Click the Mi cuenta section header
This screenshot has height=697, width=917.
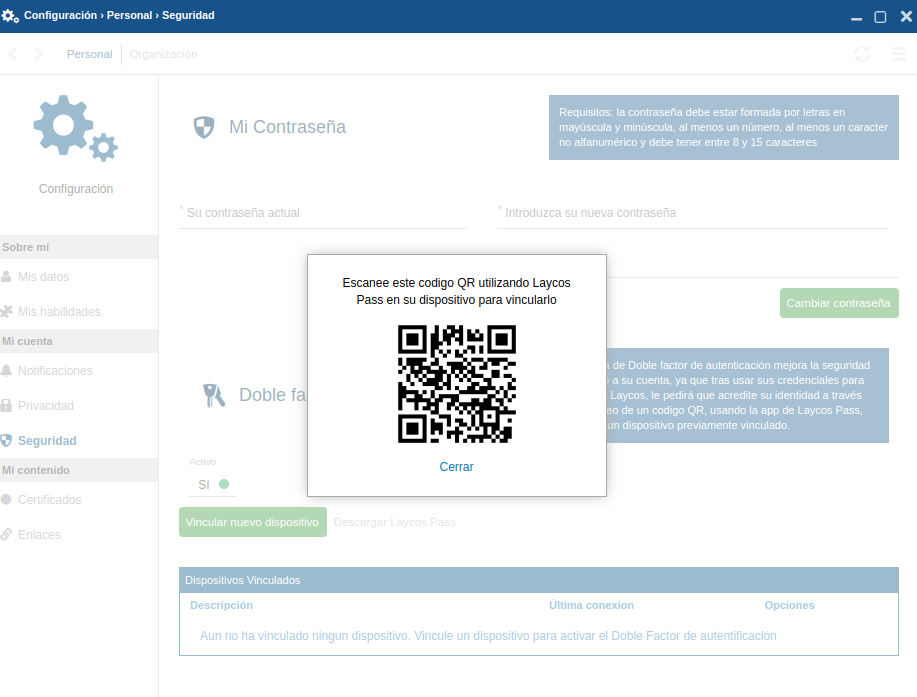(79, 341)
